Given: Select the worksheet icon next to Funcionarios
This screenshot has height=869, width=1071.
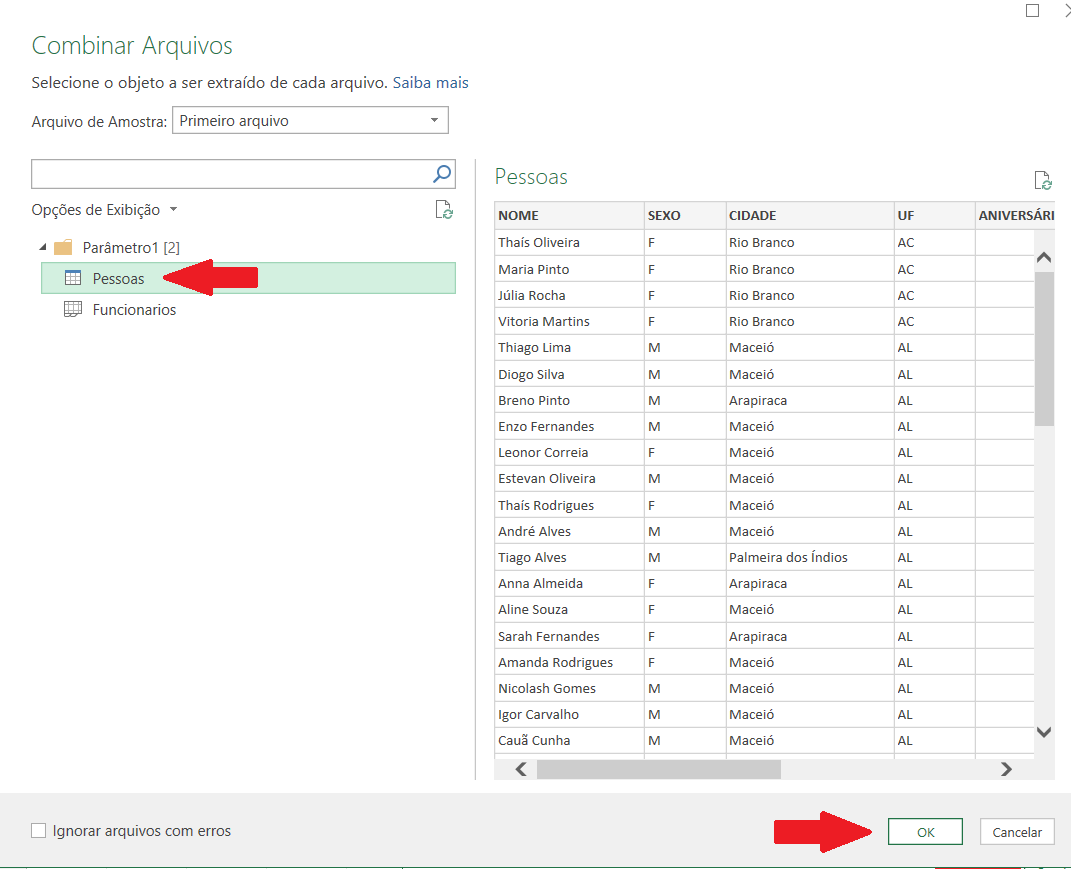Looking at the screenshot, I should click(x=73, y=310).
